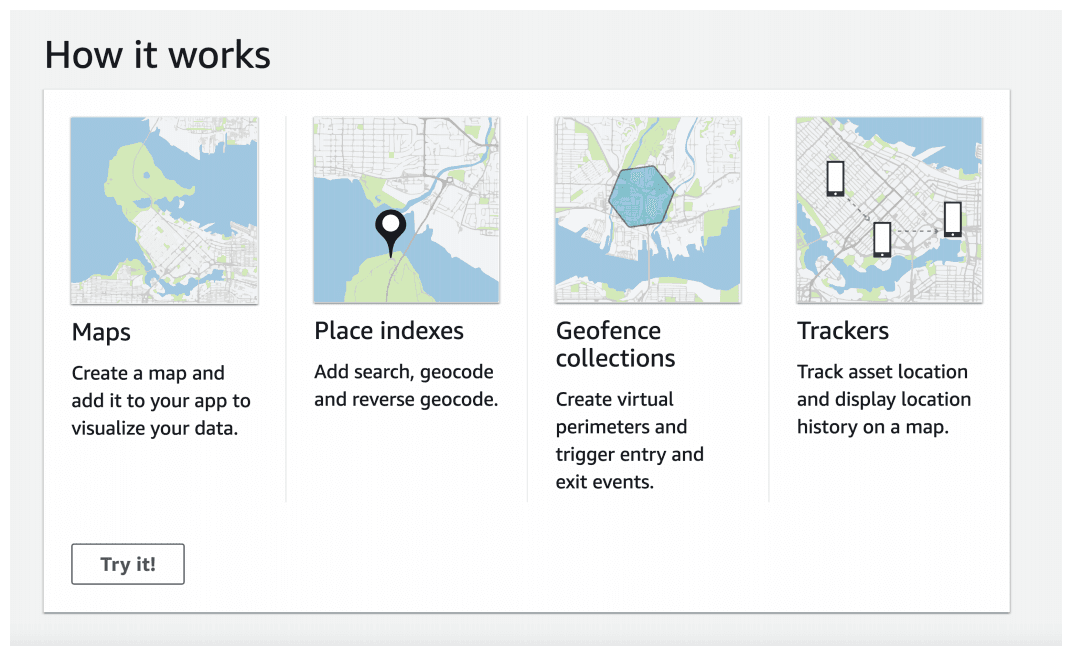This screenshot has height=656, width=1072.
Task: Open the Trackers map thumbnail
Action: 889,210
